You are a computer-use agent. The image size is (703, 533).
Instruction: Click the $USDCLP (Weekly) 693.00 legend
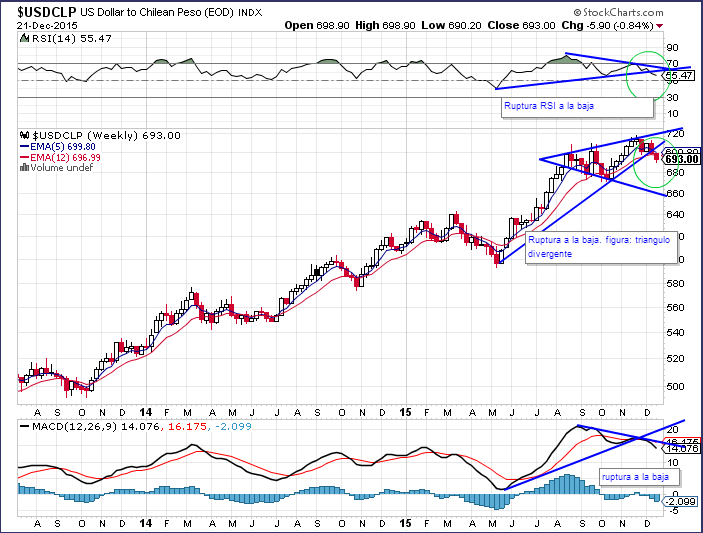(106, 135)
